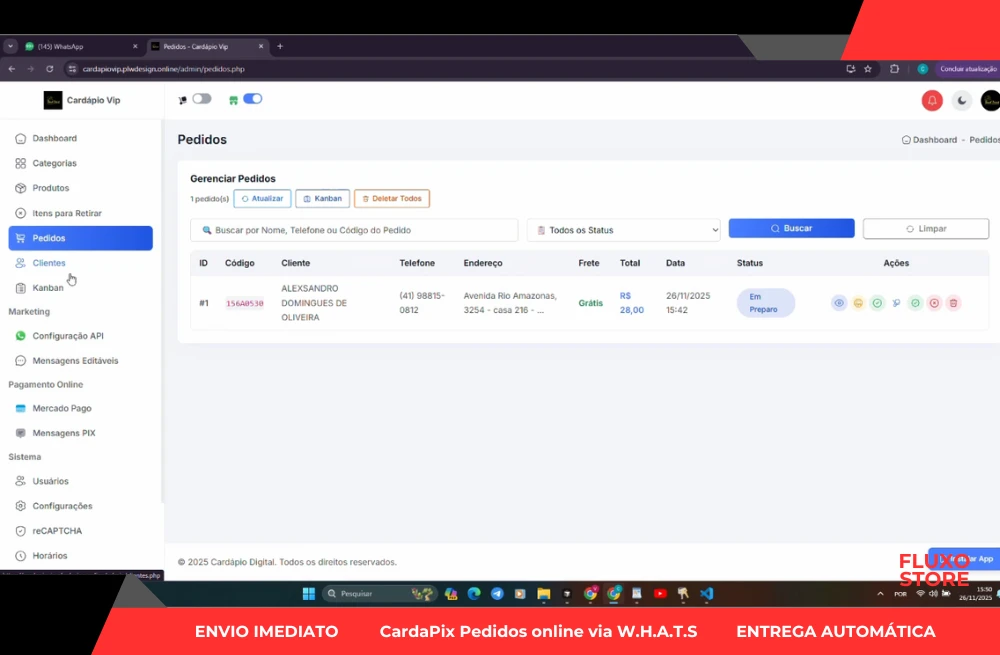Click the Buscar button
The height and width of the screenshot is (655, 1000).
[791, 228]
